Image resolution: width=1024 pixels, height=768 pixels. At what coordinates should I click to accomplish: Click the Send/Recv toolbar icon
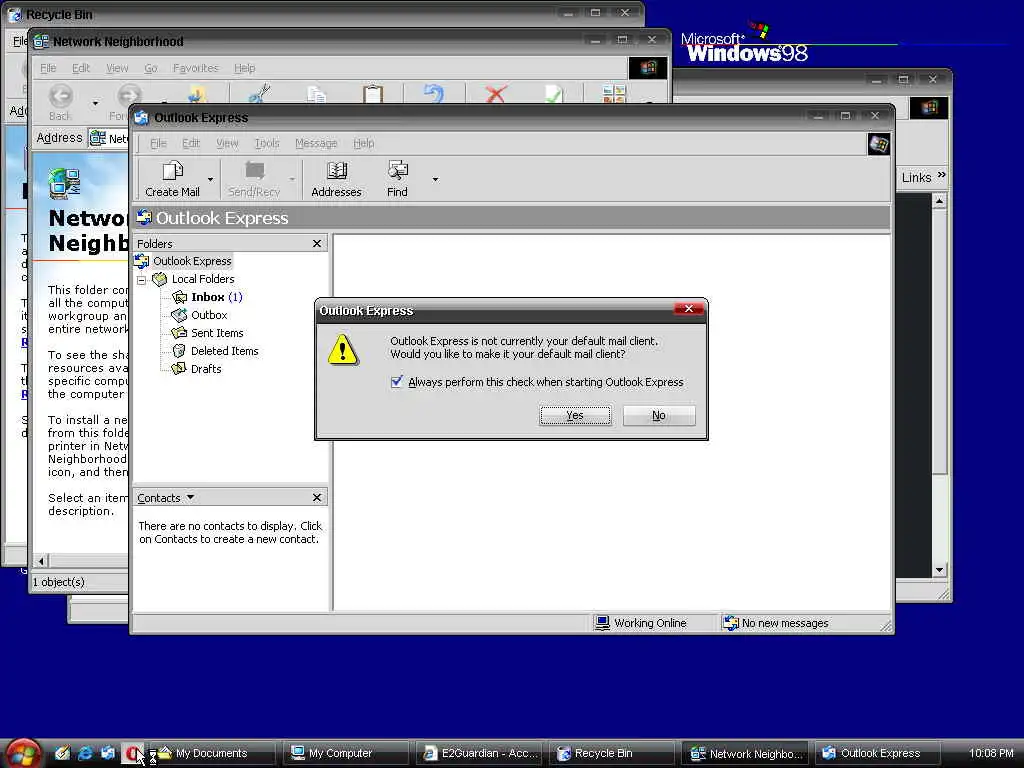tap(254, 171)
